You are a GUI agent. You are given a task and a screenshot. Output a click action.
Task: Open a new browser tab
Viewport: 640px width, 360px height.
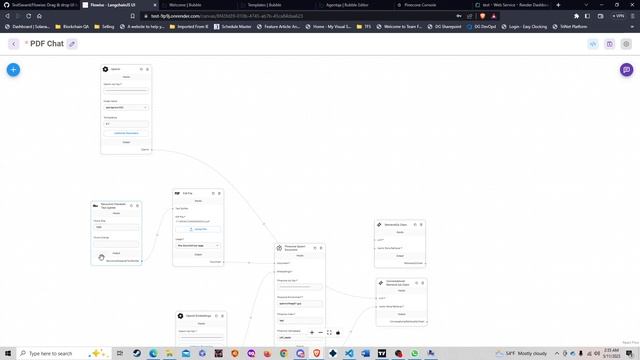(558, 5)
